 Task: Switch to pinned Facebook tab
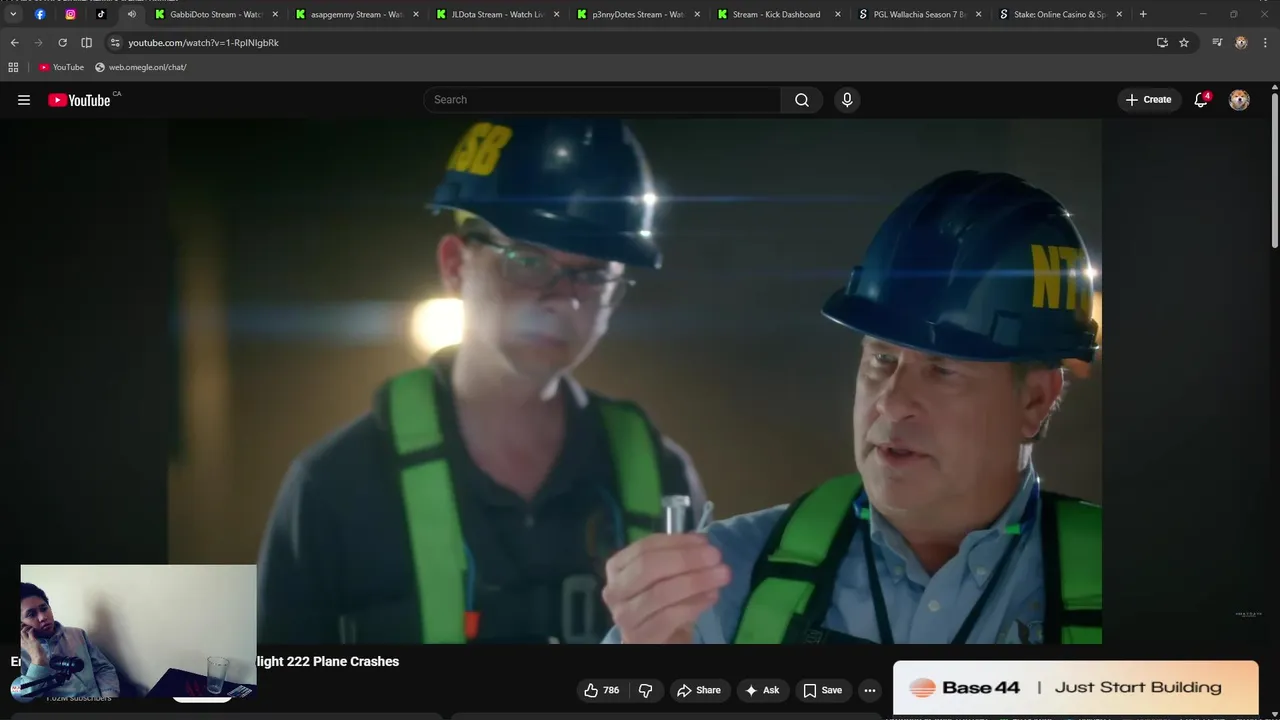point(40,14)
